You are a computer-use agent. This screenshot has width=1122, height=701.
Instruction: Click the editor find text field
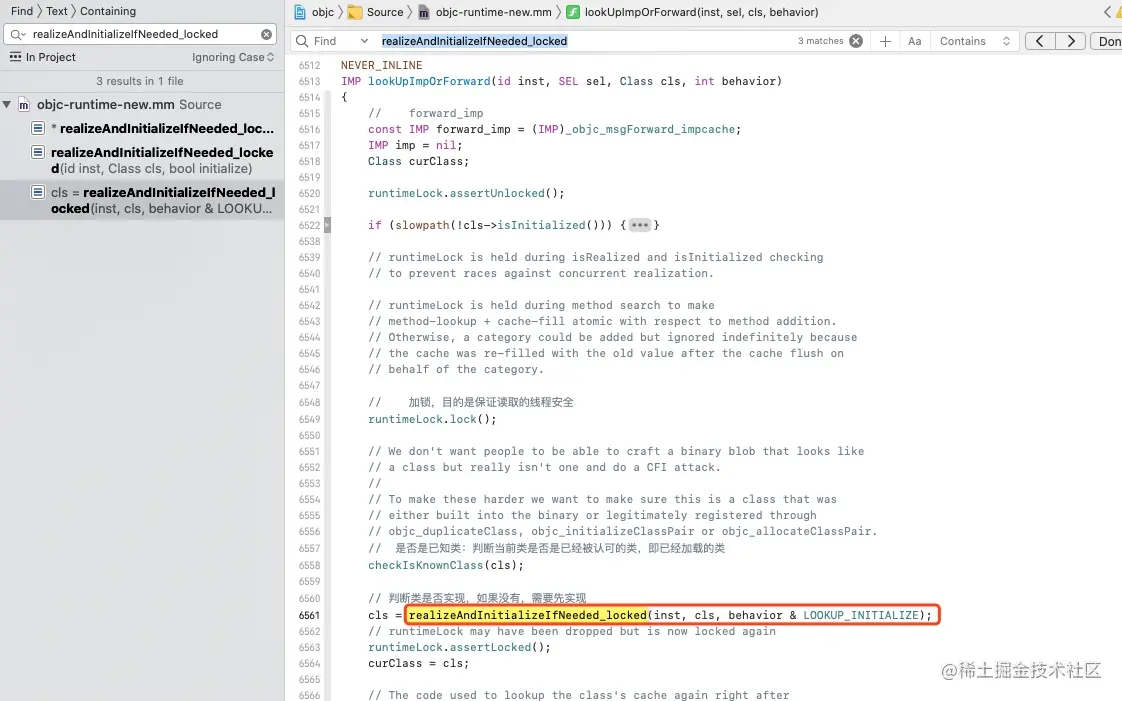point(587,41)
